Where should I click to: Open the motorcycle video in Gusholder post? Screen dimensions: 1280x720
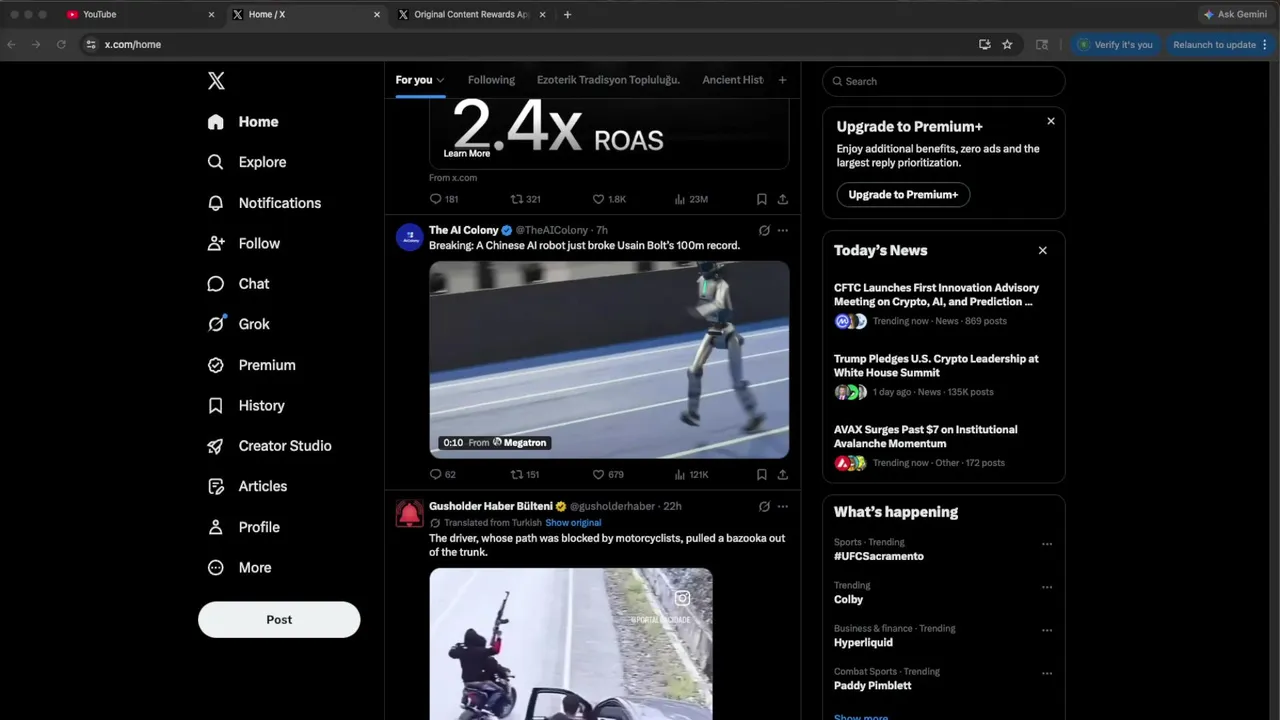pyautogui.click(x=571, y=644)
